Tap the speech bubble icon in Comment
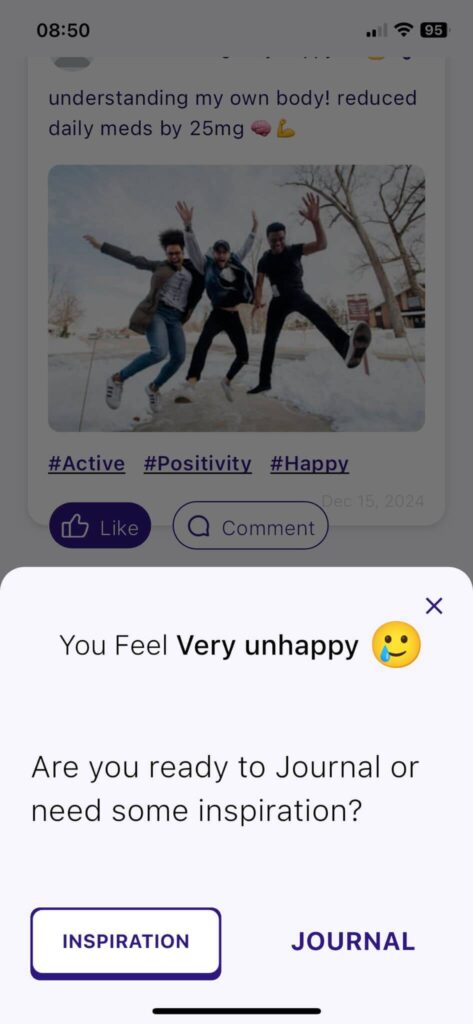 (199, 528)
